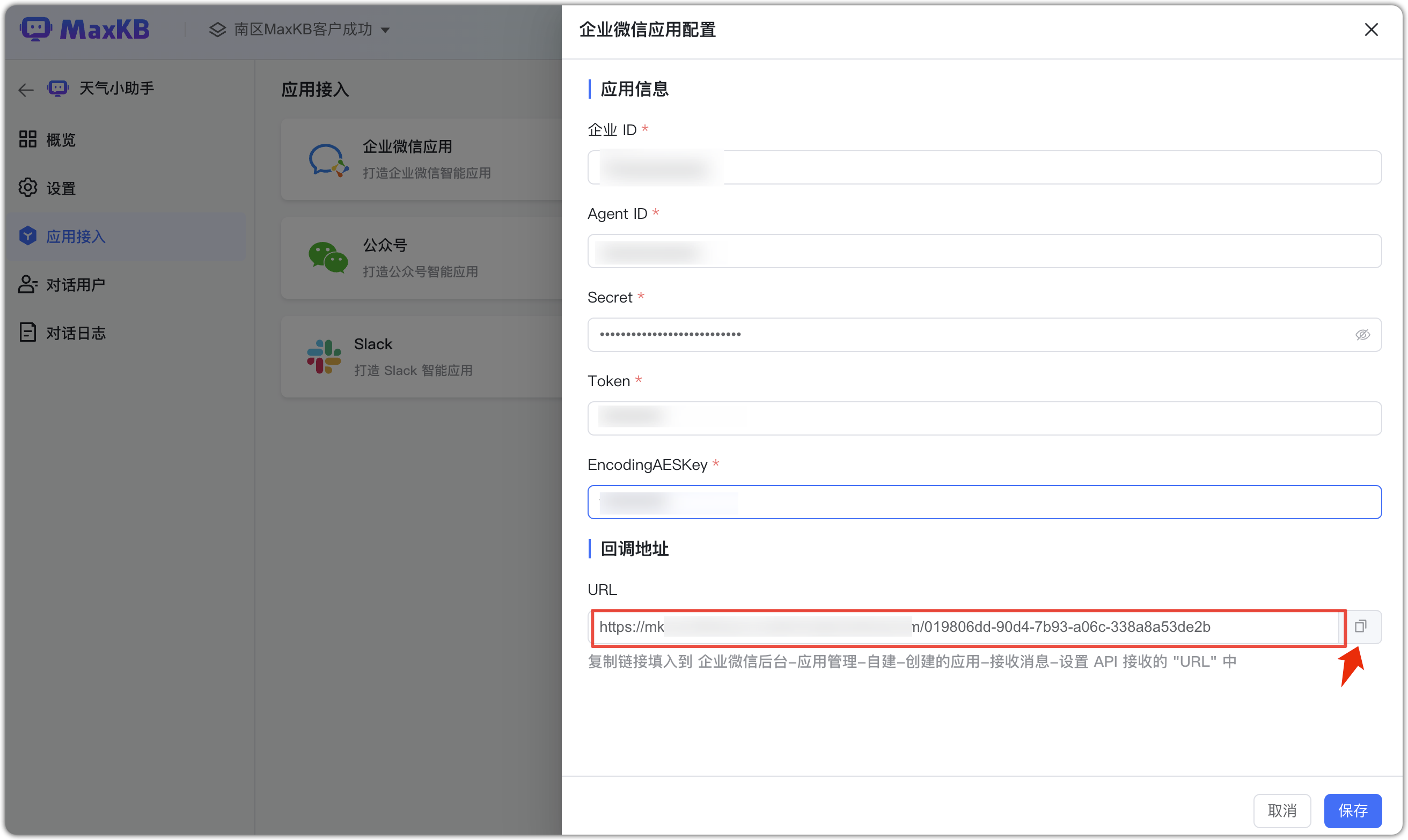Viewport: 1408px width, 840px height.
Task: Open the 南区MaxKB客户成功 workspace dropdown
Action: click(x=299, y=30)
